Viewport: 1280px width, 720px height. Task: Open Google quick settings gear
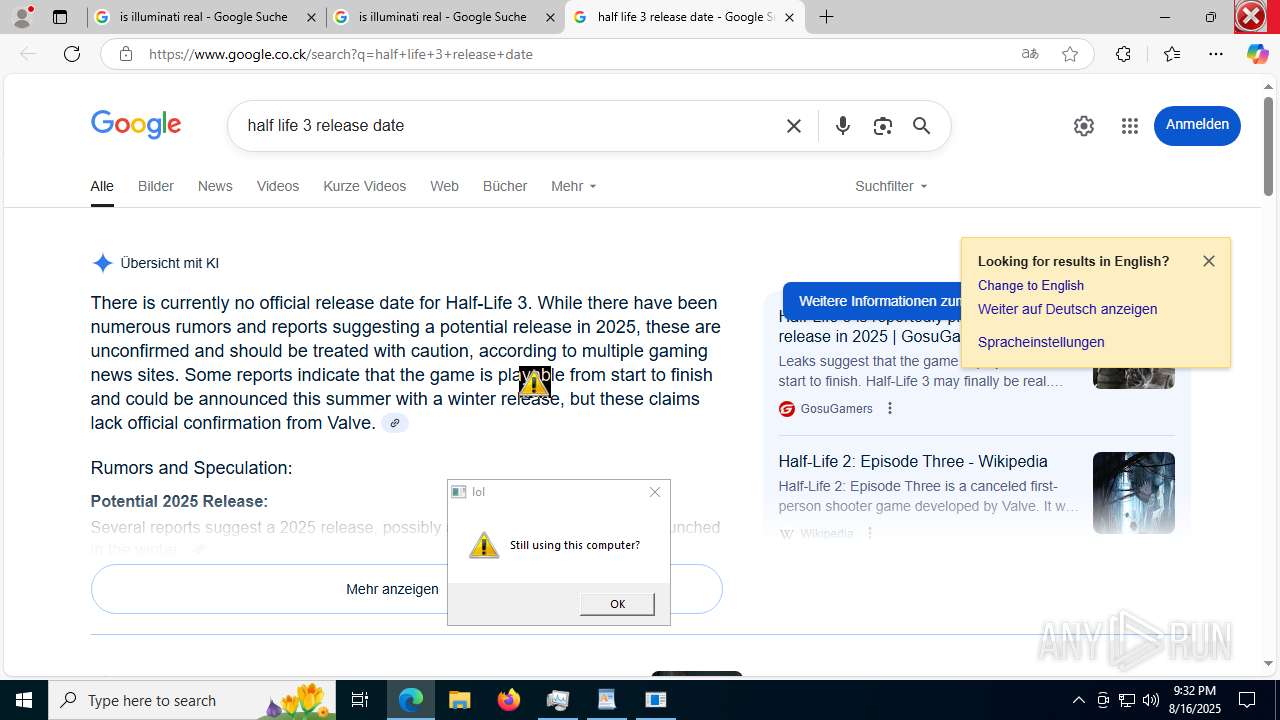pos(1084,126)
